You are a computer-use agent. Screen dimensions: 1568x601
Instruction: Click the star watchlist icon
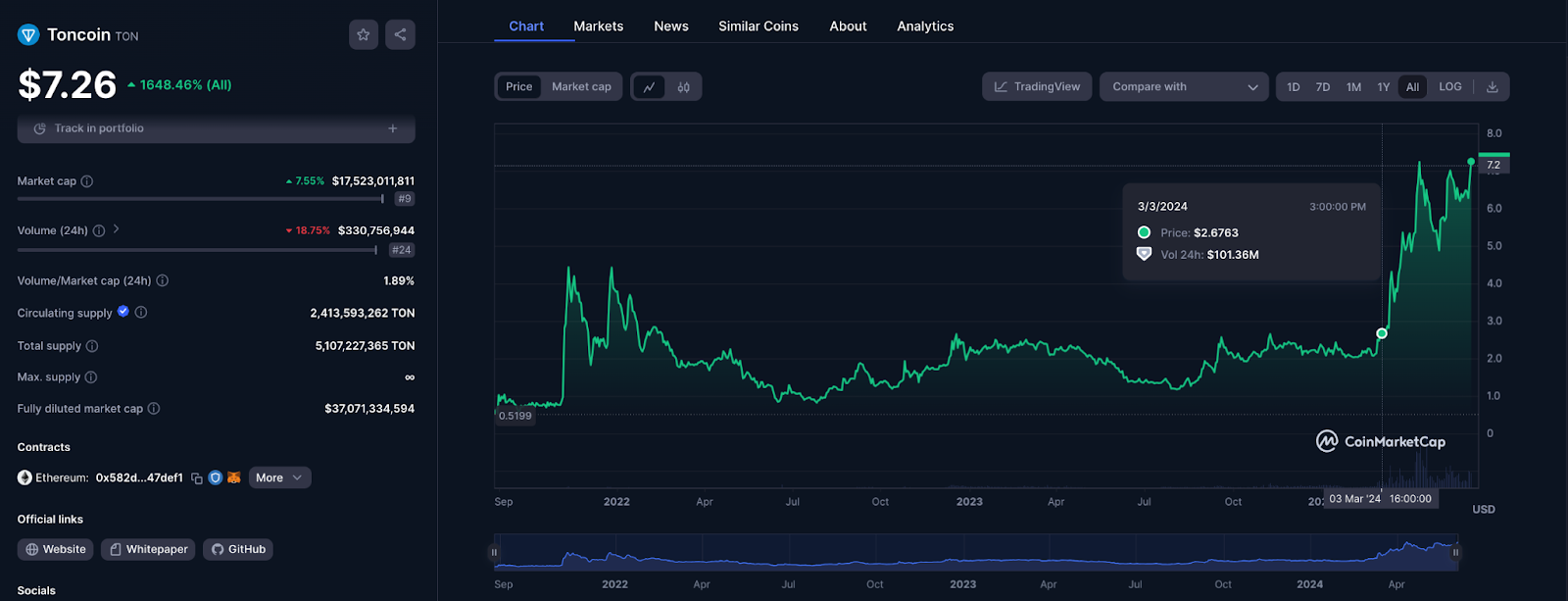pyautogui.click(x=364, y=34)
